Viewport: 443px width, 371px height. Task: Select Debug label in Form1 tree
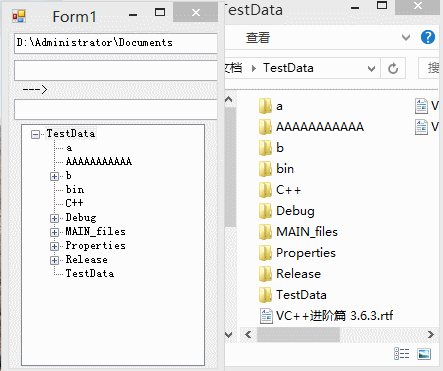(81, 218)
